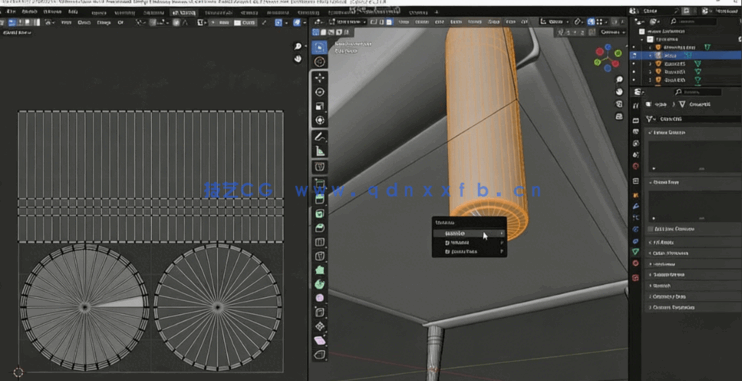
Task: Activate the Transform tool in viewport toolbar
Action: 319,120
